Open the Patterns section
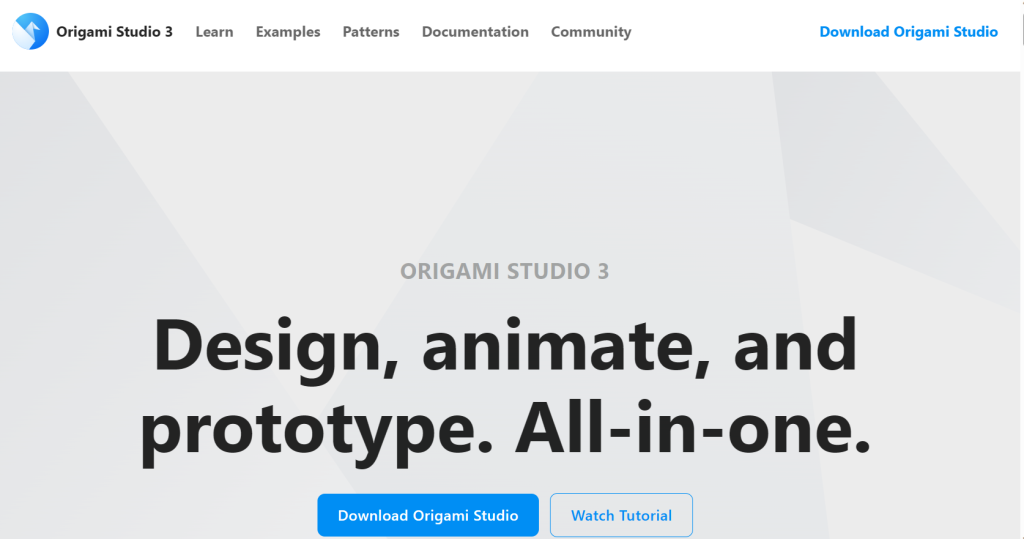Viewport: 1024px width, 539px height. click(371, 31)
